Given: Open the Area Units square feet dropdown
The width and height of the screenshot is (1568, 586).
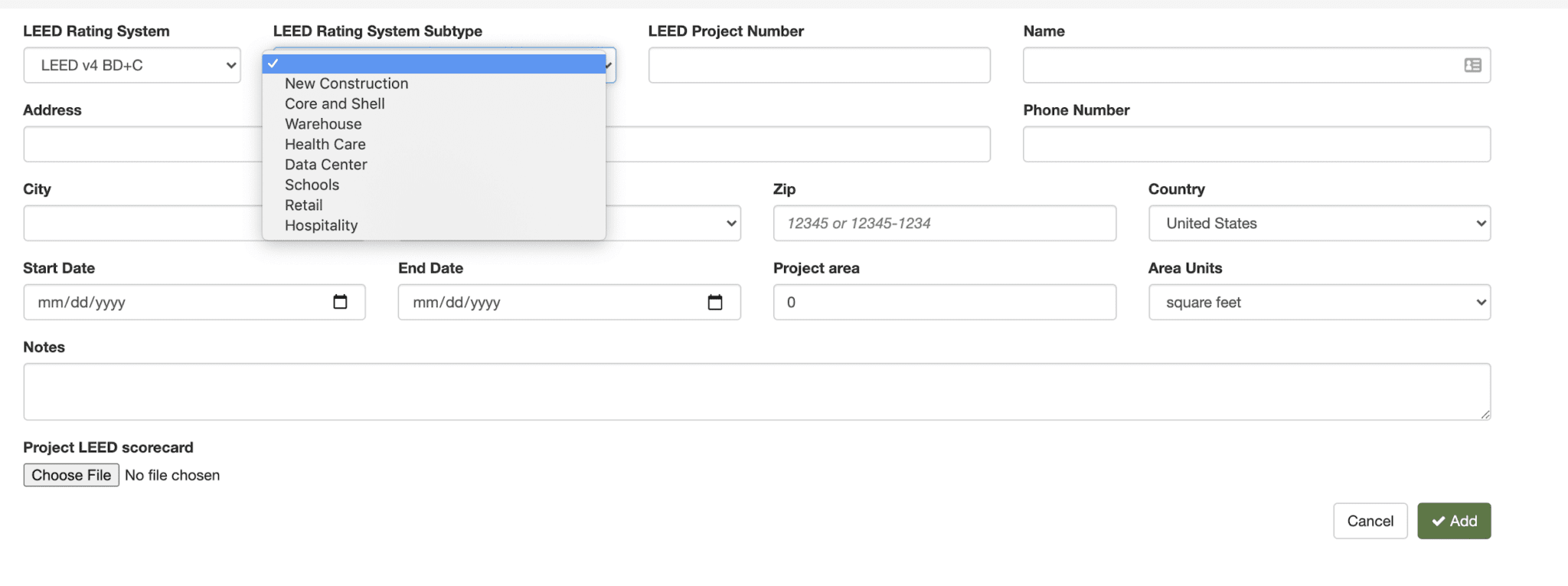Looking at the screenshot, I should click(1319, 302).
